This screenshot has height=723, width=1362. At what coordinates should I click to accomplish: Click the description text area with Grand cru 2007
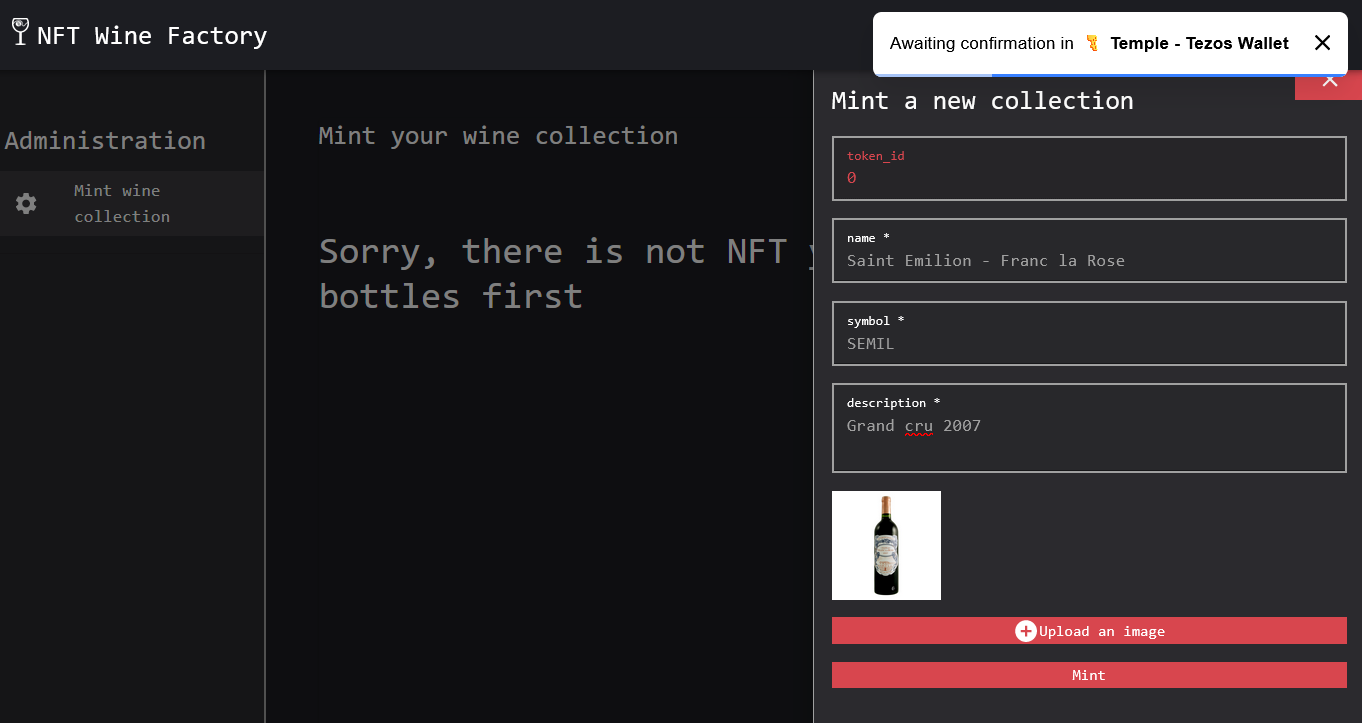coord(1088,435)
